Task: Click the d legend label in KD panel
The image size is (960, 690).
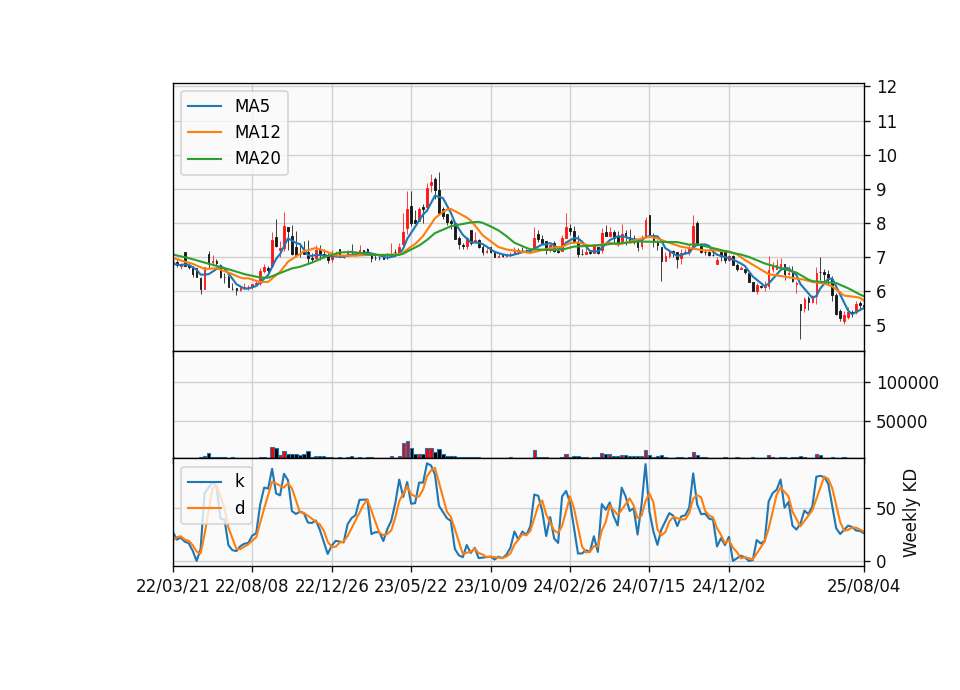Action: [x=240, y=508]
